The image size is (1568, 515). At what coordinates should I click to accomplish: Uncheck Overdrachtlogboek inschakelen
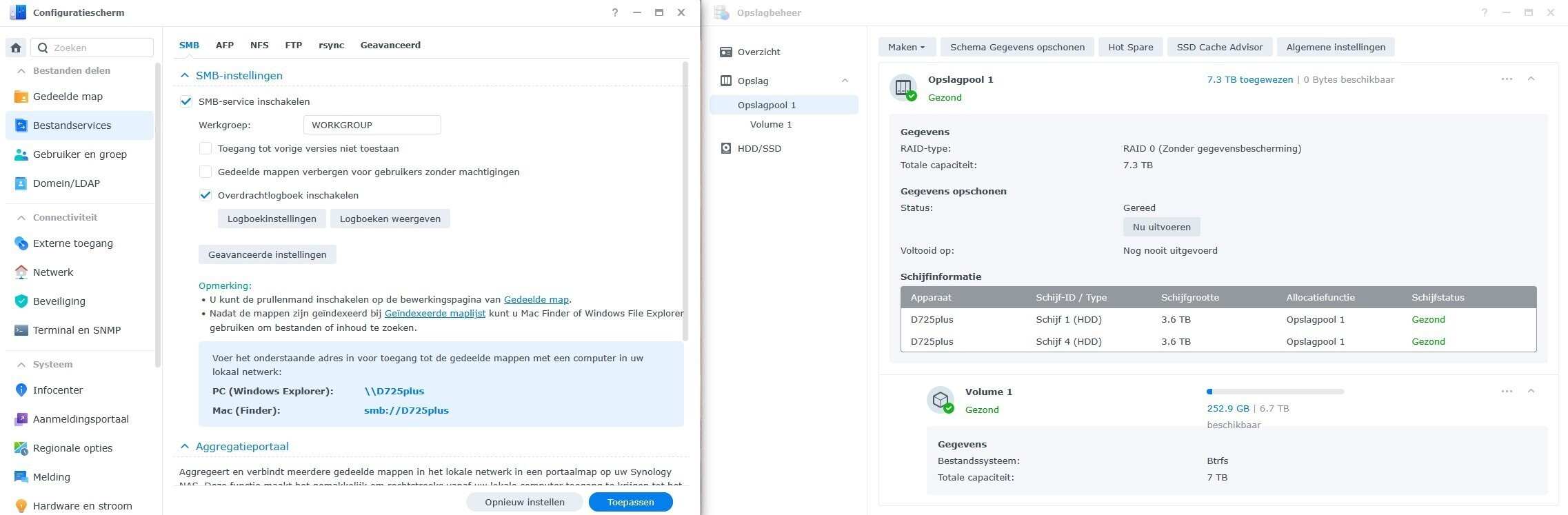tap(205, 195)
